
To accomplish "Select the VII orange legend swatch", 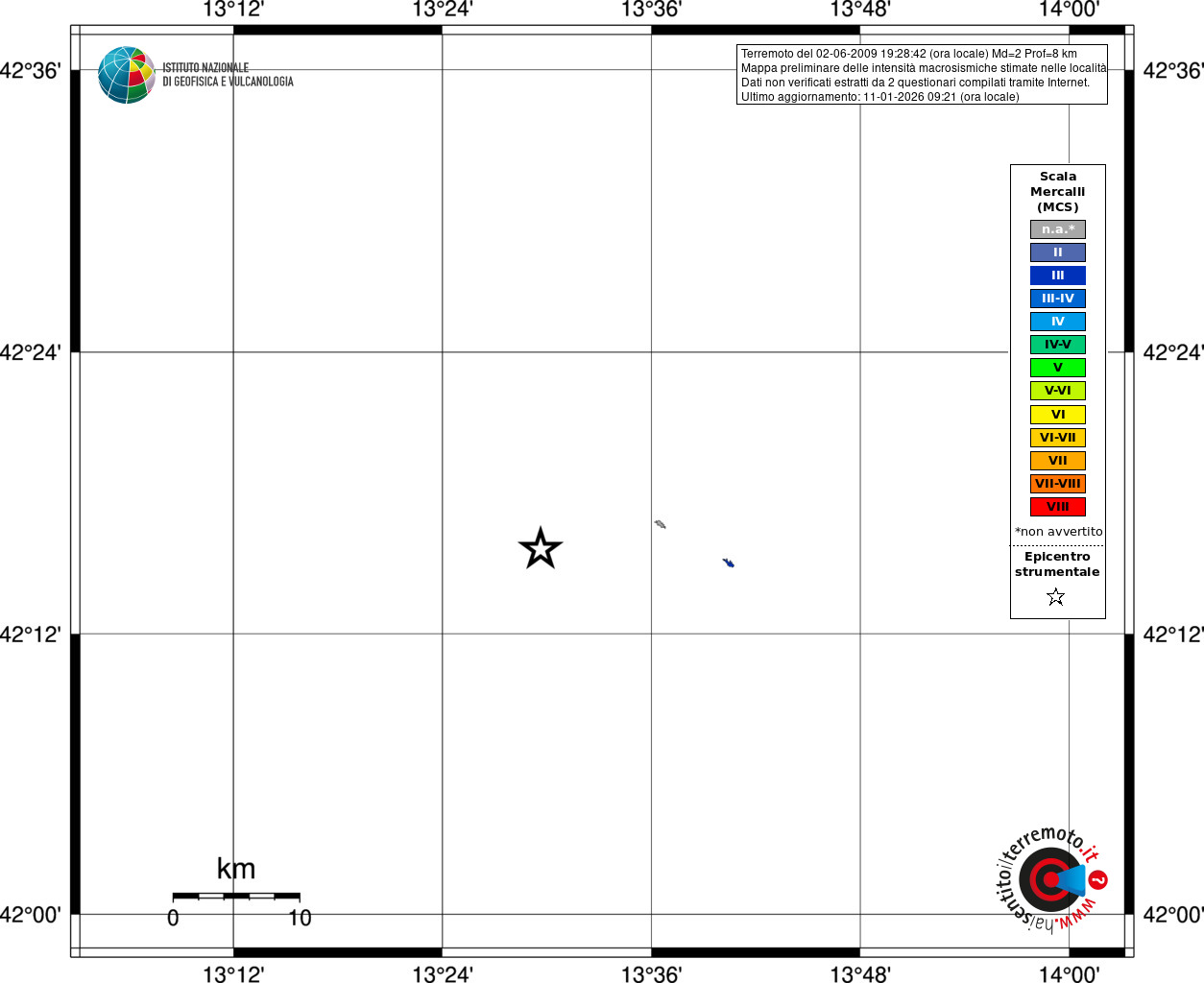I will pos(1058,461).
